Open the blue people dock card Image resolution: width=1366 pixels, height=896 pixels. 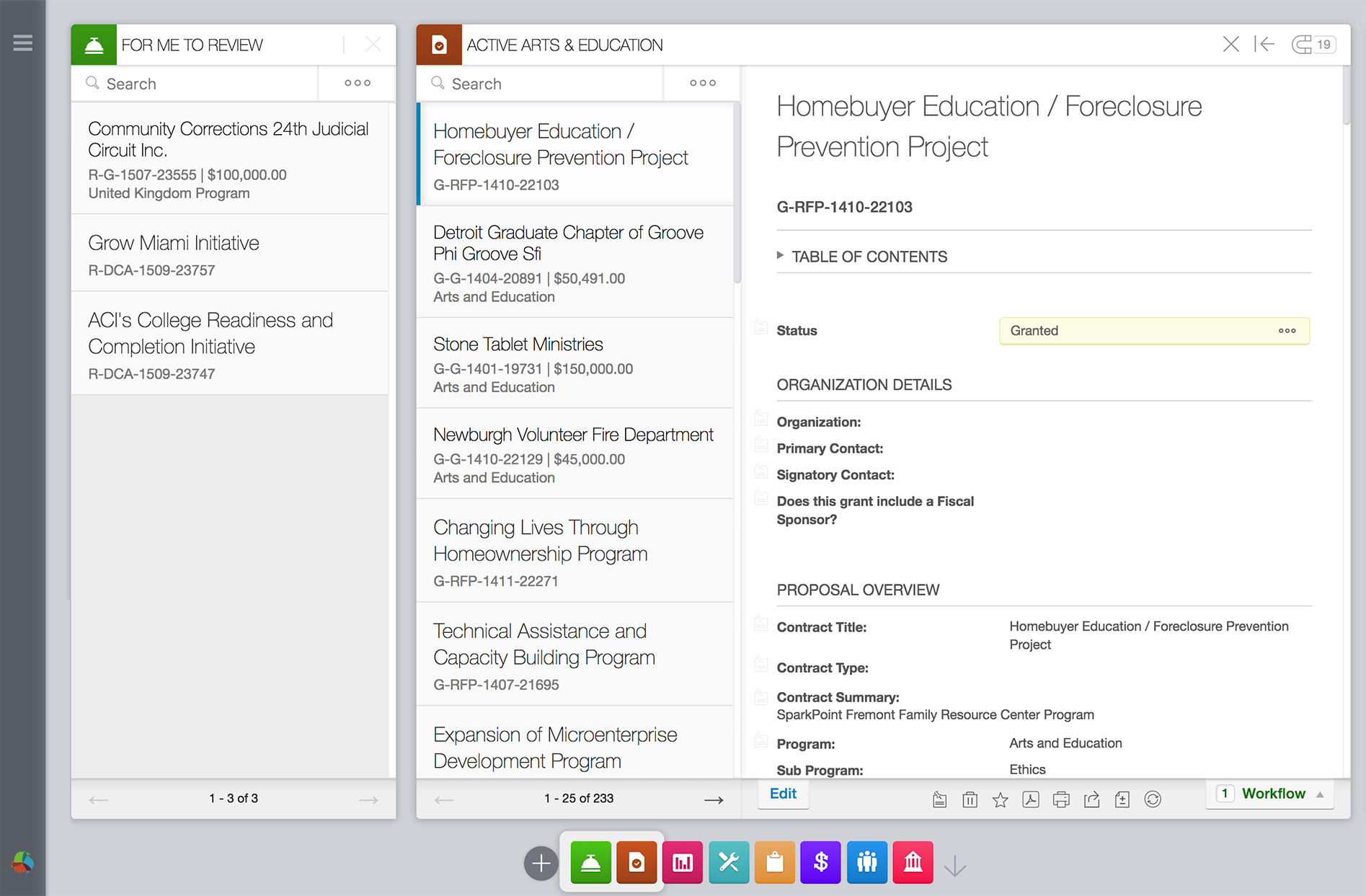(x=866, y=862)
